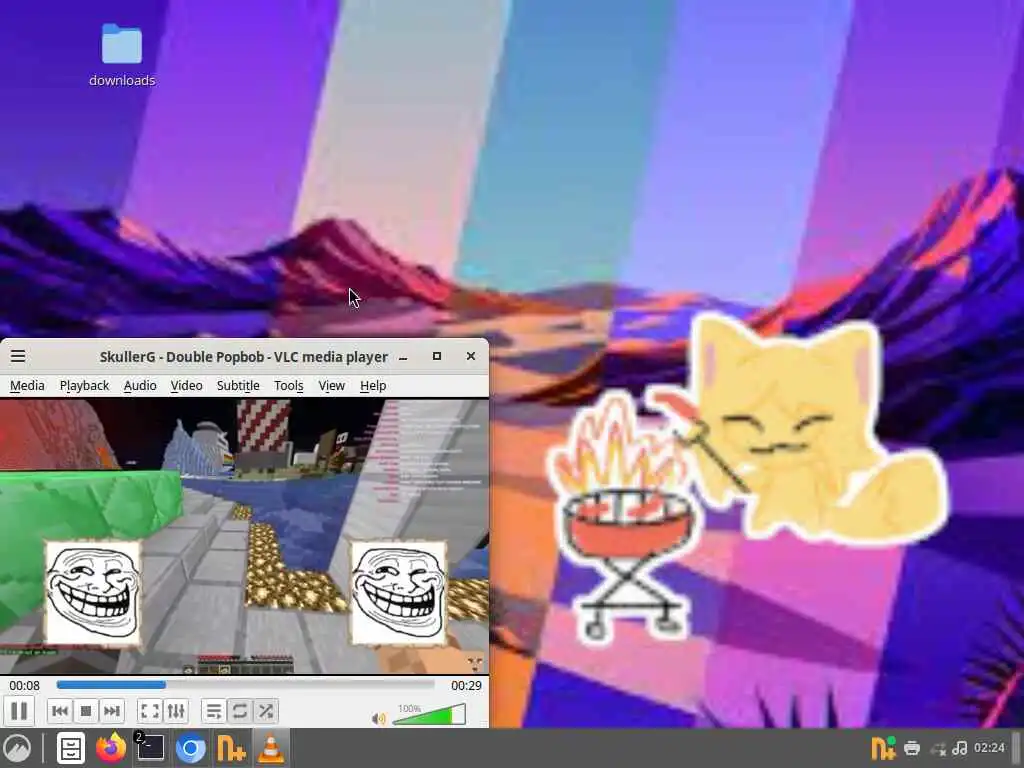Open the start menu mountain icon
1024x768 pixels.
[17, 748]
